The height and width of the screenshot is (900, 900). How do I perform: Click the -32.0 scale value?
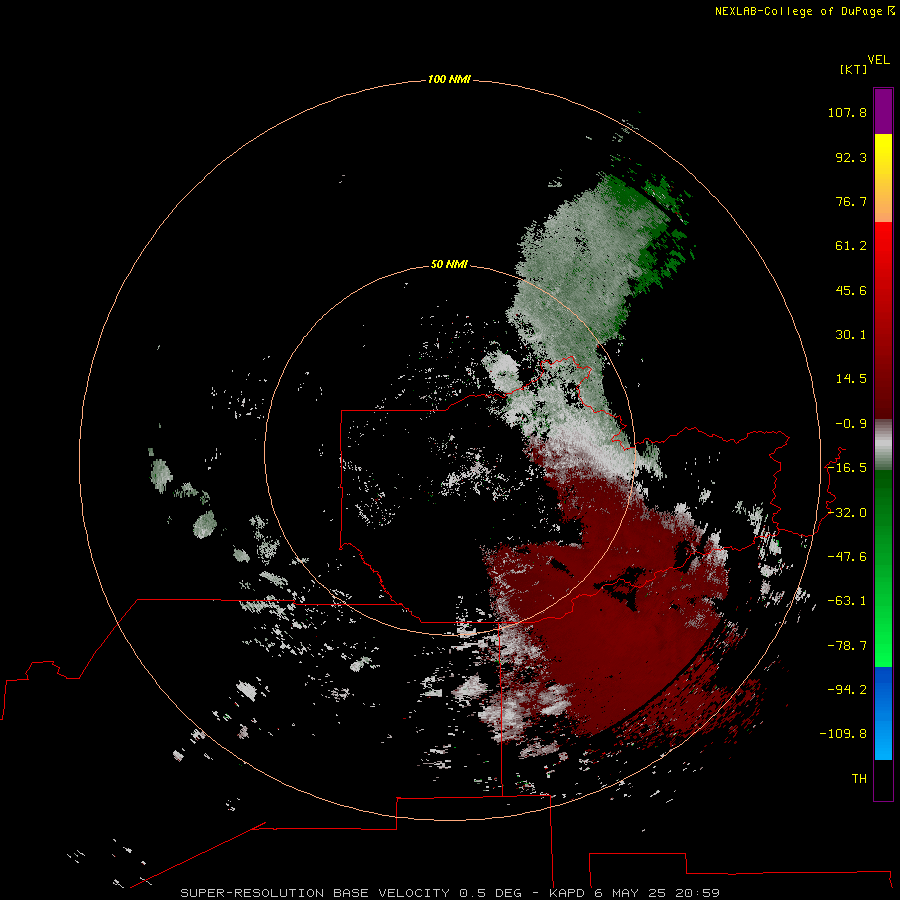(x=847, y=513)
